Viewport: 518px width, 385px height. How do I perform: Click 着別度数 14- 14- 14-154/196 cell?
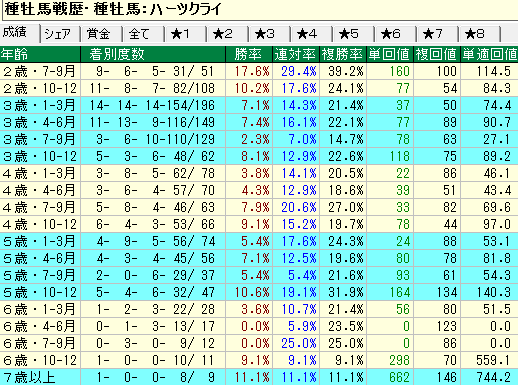tap(153, 105)
